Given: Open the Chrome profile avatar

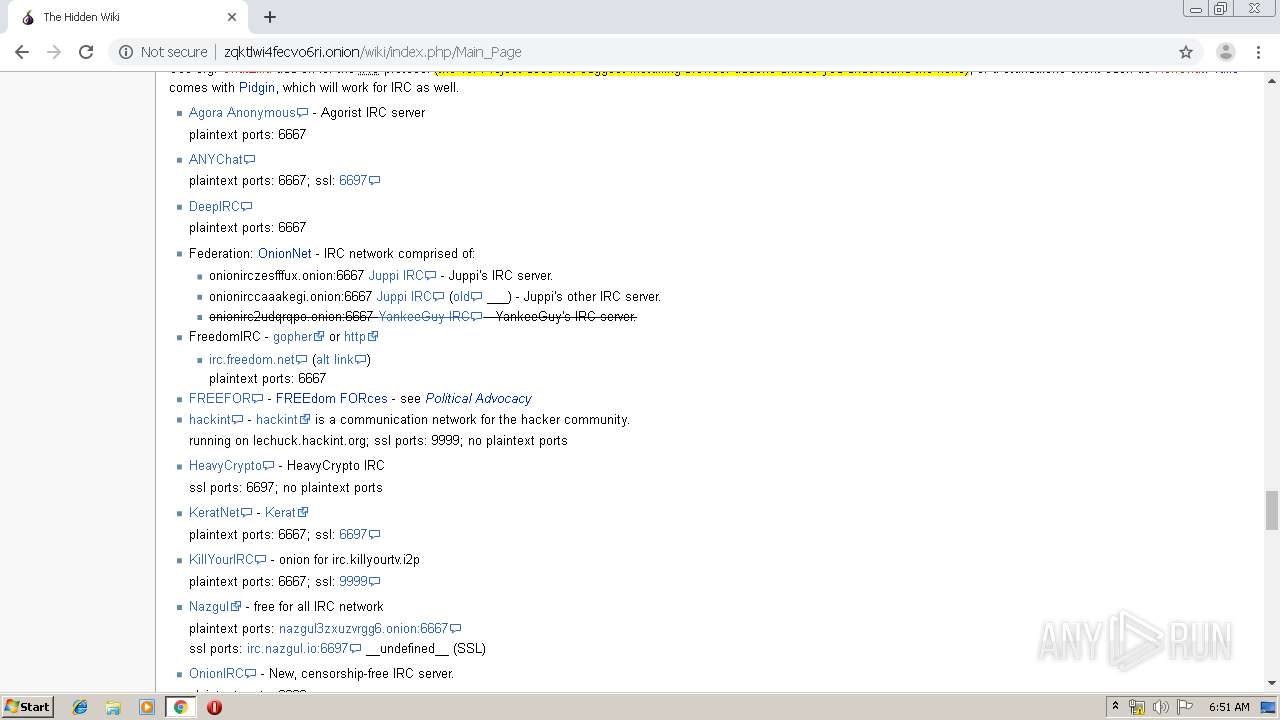Looking at the screenshot, I should [1225, 52].
